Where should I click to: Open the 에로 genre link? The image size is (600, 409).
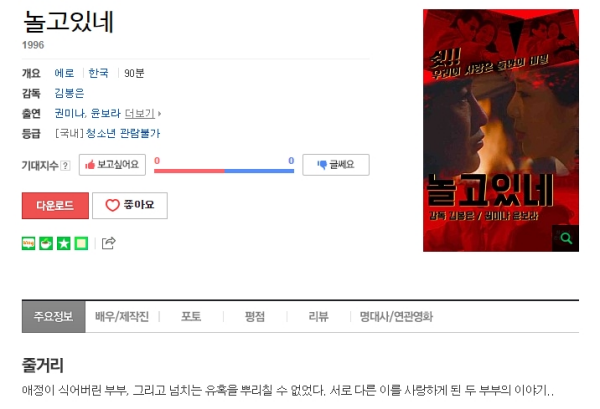click(x=64, y=73)
